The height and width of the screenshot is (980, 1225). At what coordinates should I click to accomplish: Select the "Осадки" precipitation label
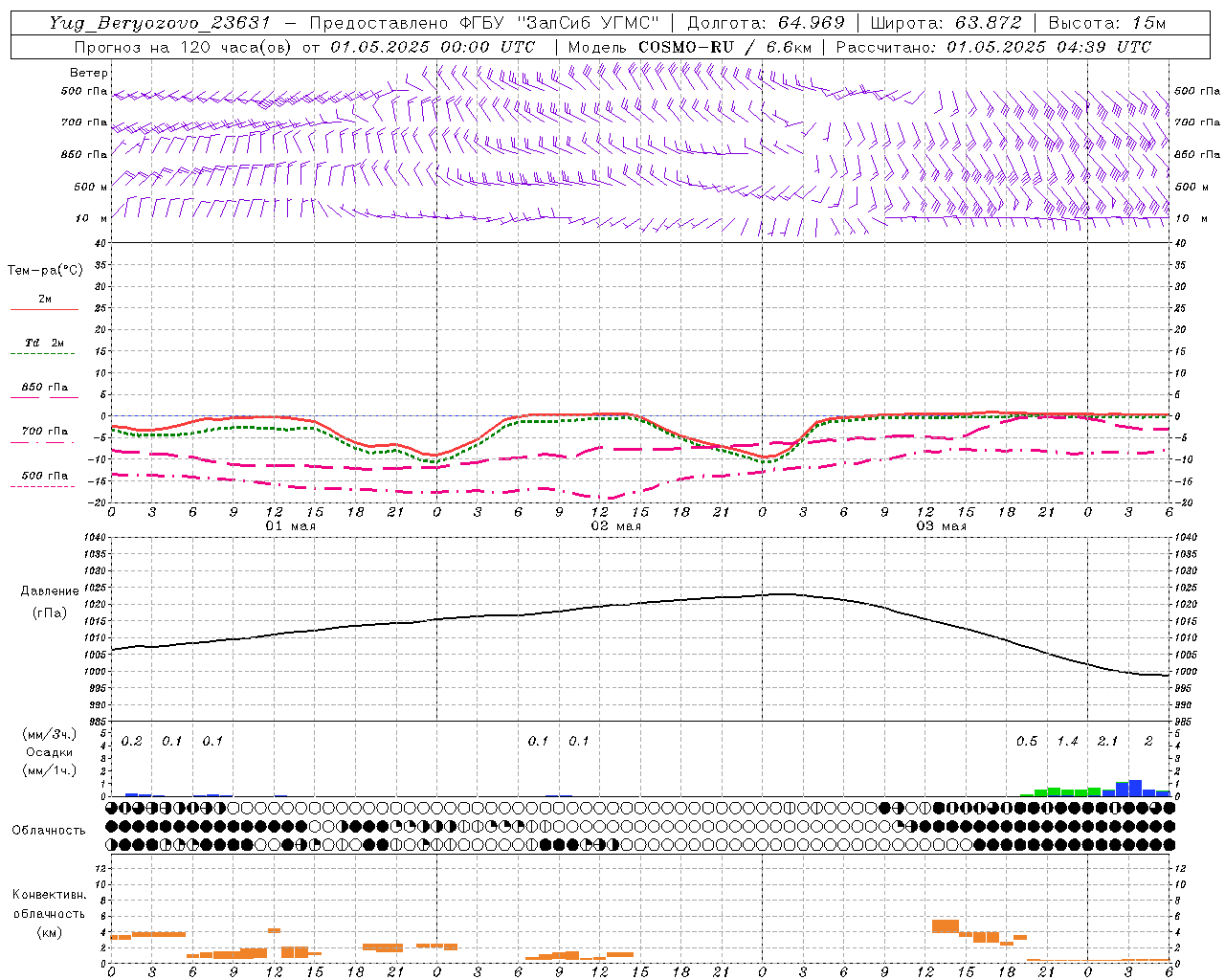50,752
